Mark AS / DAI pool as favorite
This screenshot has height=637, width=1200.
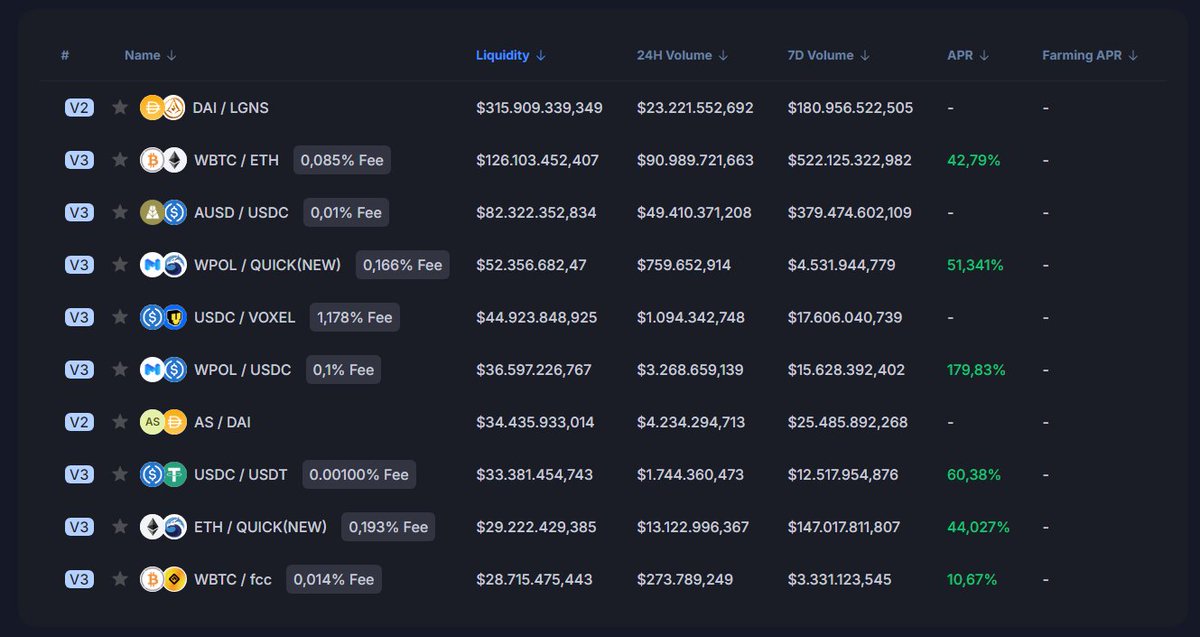click(x=120, y=422)
